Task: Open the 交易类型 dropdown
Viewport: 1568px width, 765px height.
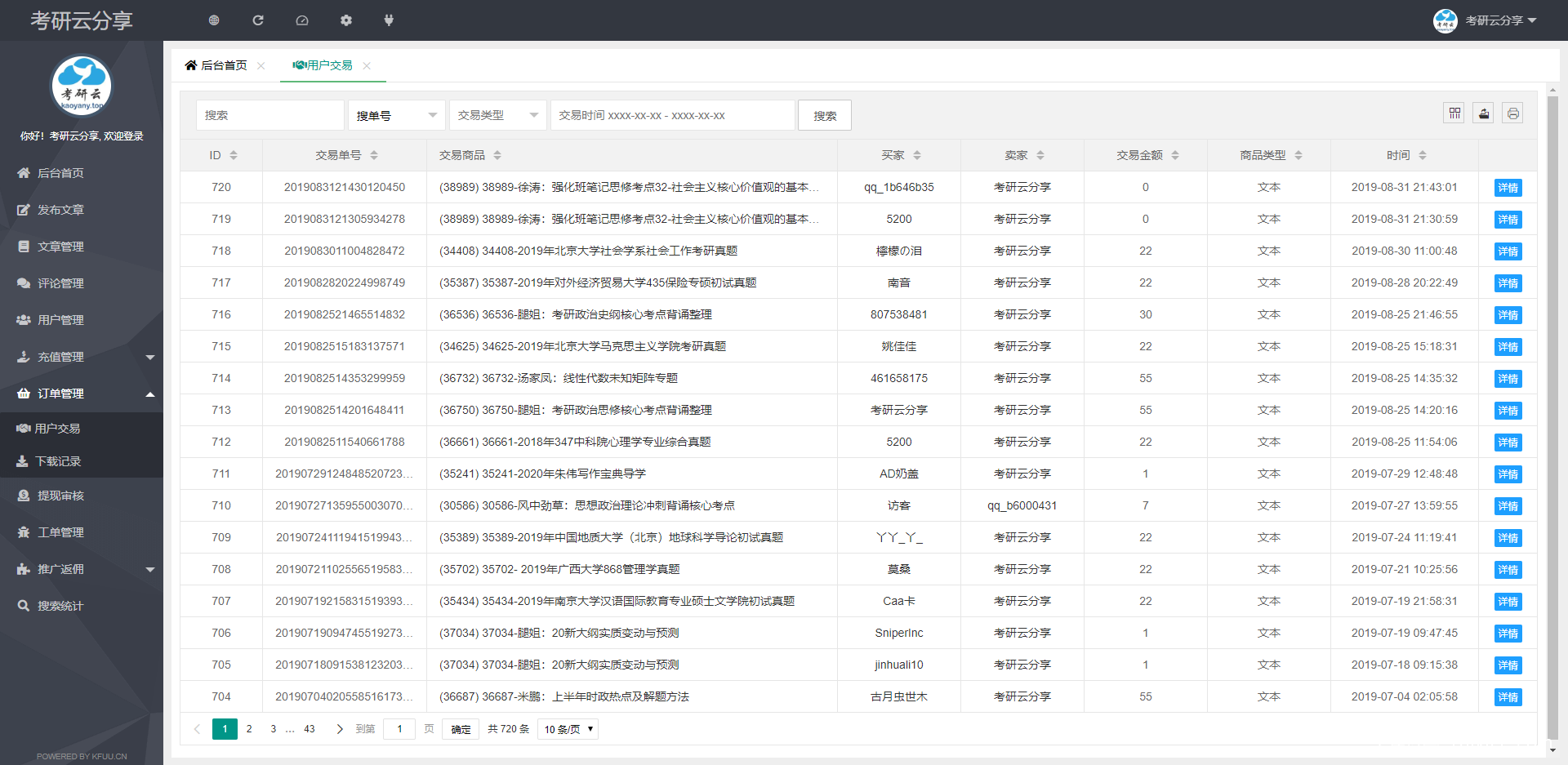Action: pyautogui.click(x=497, y=115)
